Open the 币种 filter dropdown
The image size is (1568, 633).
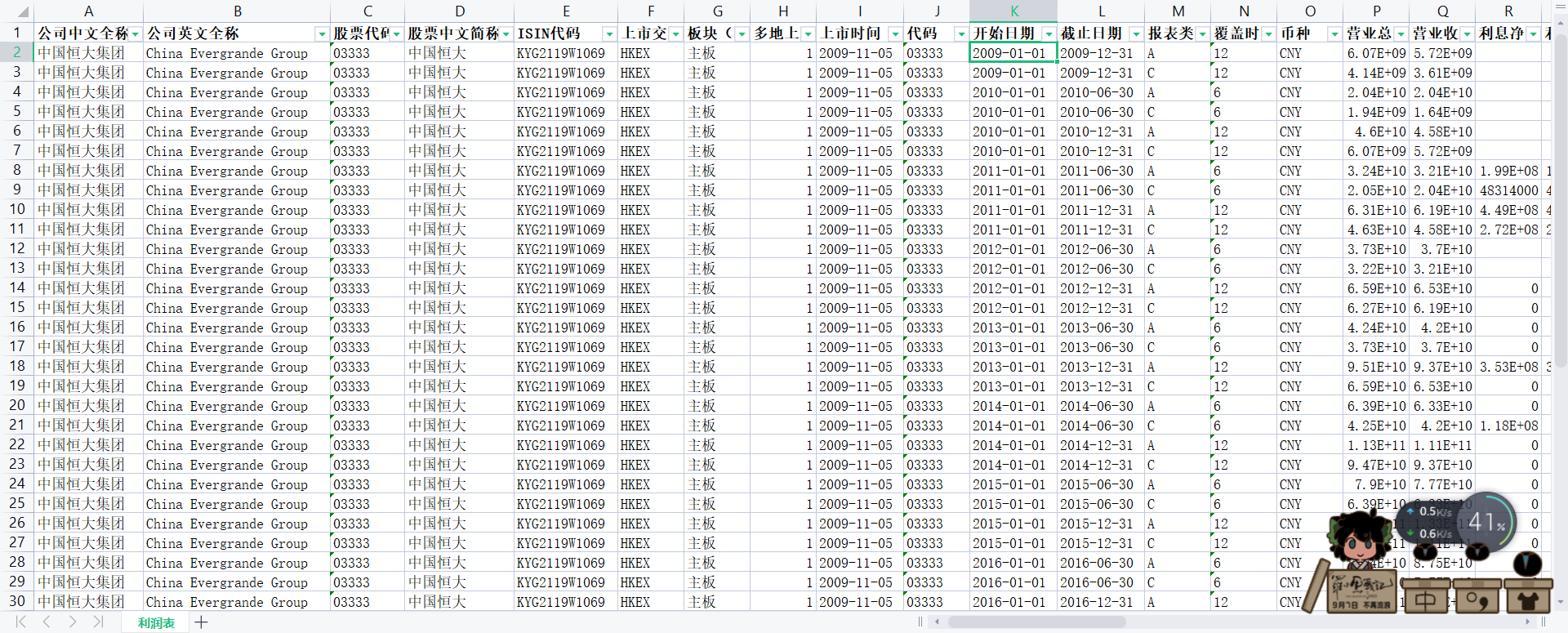click(1334, 33)
